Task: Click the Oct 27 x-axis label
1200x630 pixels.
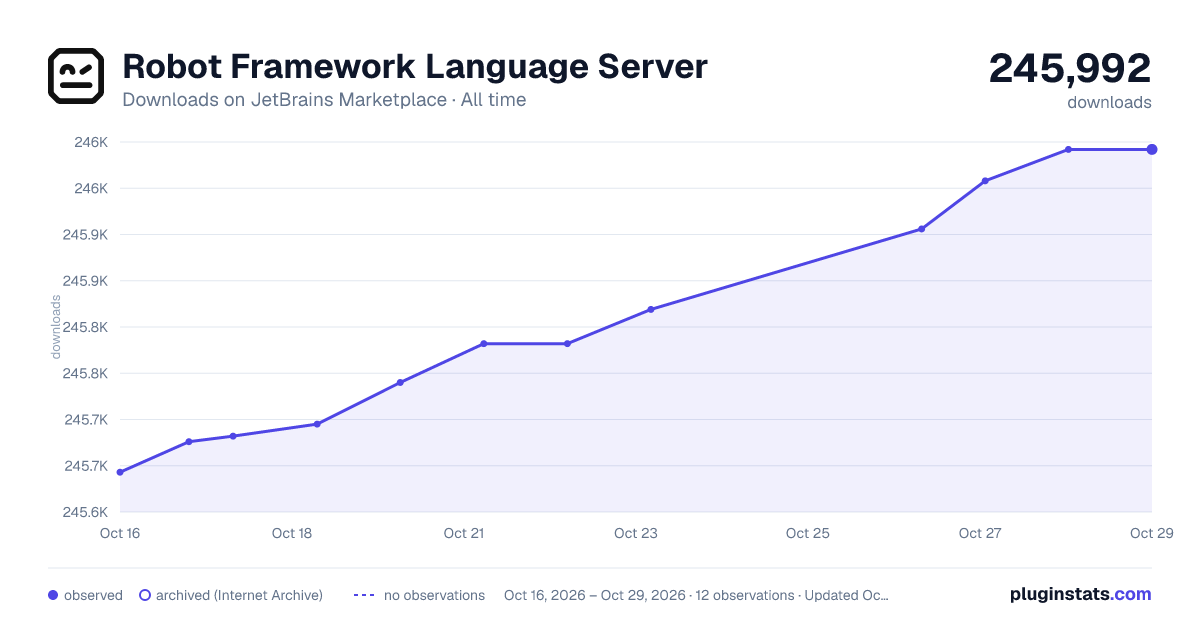Action: [980, 533]
